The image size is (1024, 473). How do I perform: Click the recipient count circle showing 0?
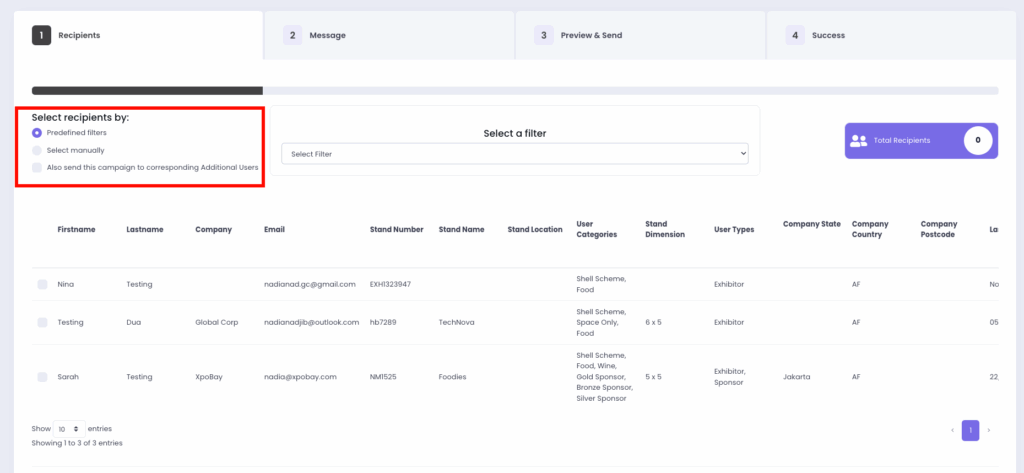click(978, 141)
